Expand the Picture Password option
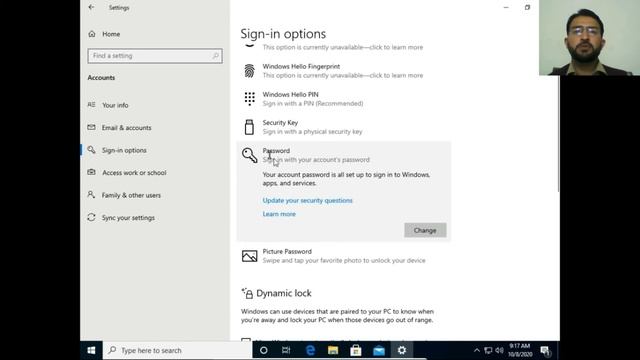 [344, 256]
